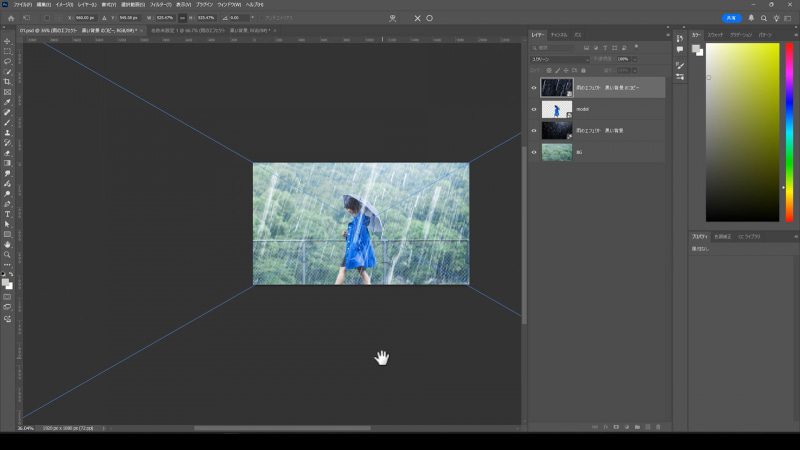Open the Layer menu
The image size is (800, 450).
(87, 5)
